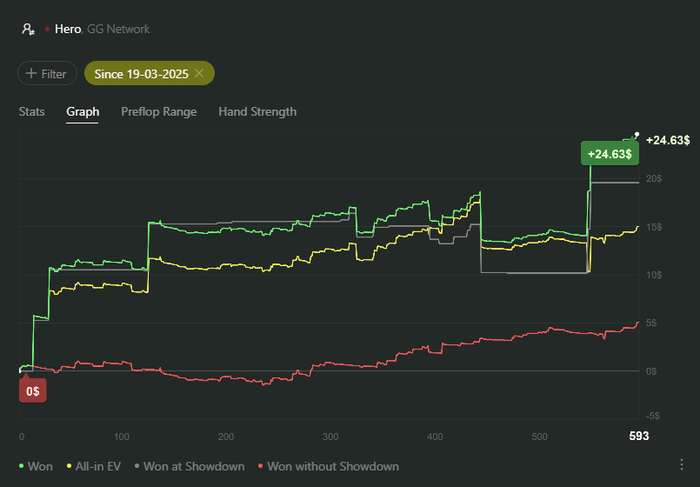Switch to the Stats tab

point(32,112)
